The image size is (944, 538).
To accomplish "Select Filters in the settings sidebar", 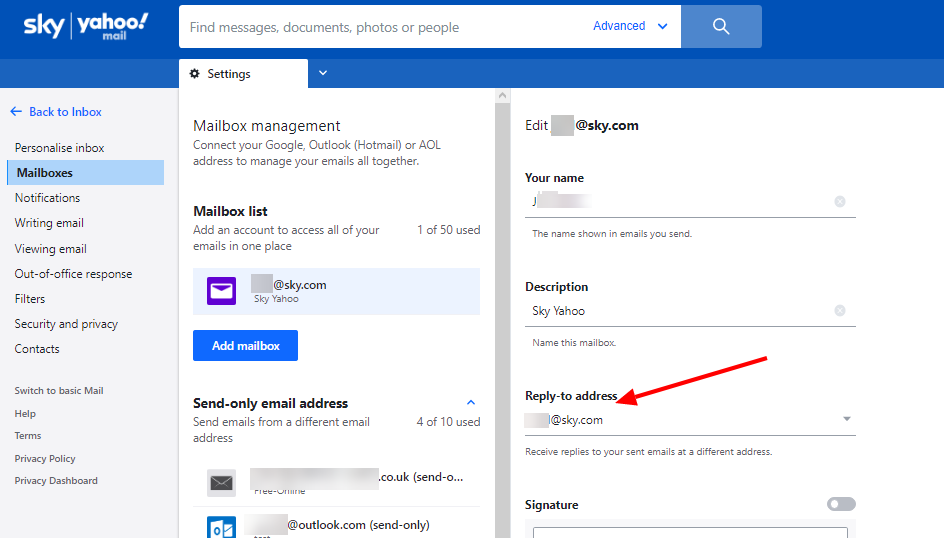I will (30, 299).
